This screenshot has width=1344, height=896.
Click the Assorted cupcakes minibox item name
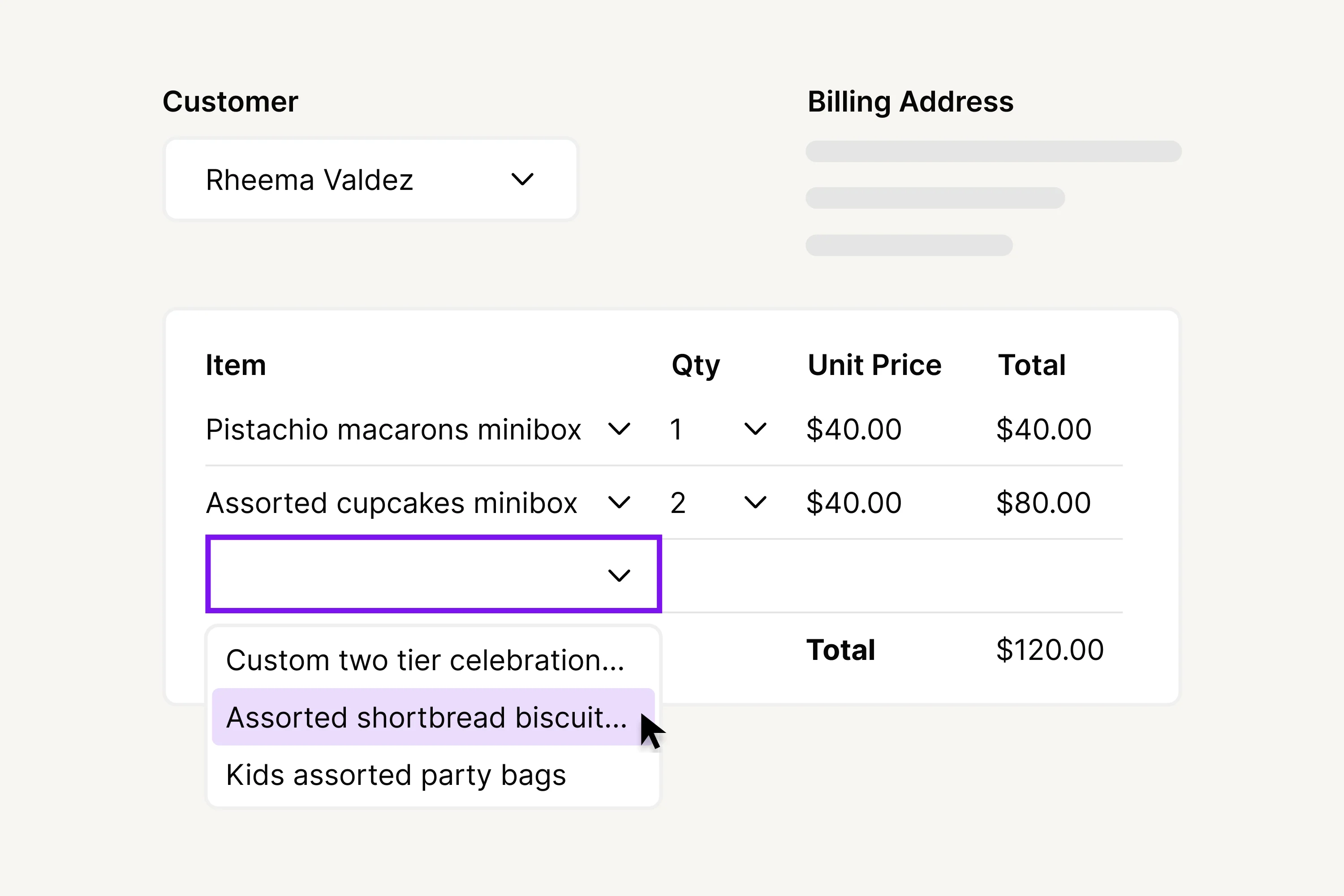click(392, 503)
